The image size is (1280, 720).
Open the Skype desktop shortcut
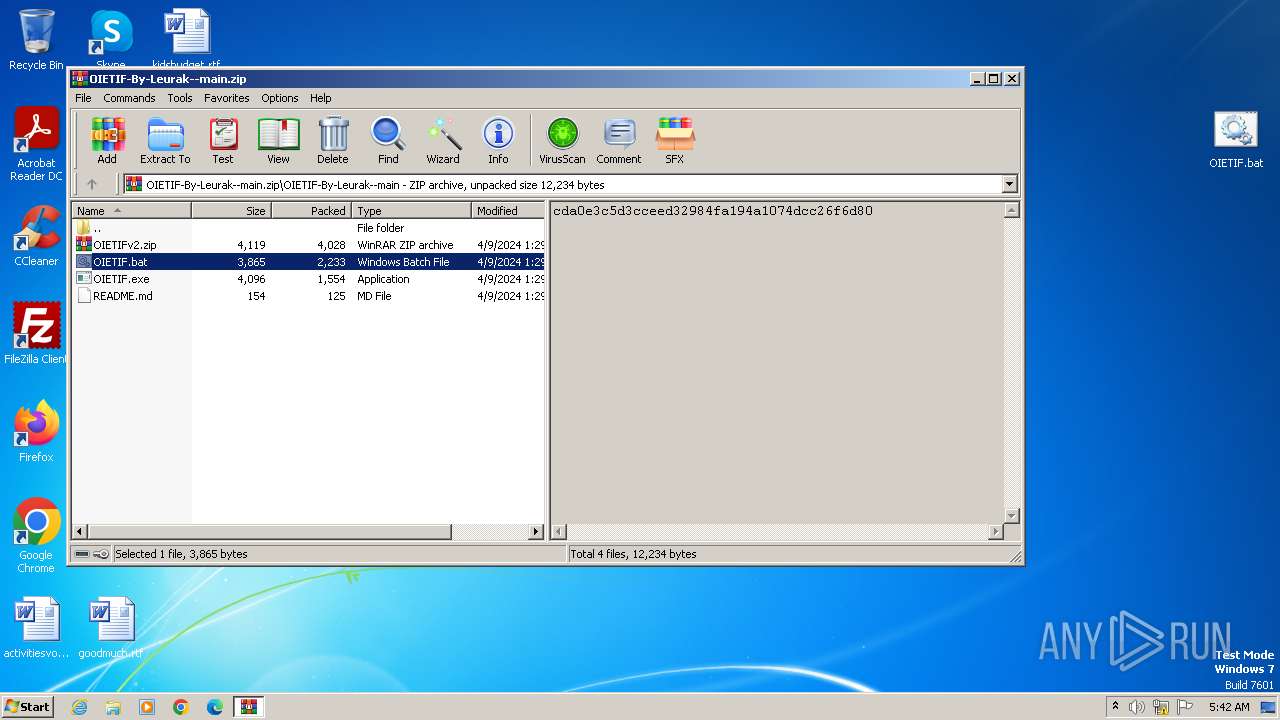111,38
